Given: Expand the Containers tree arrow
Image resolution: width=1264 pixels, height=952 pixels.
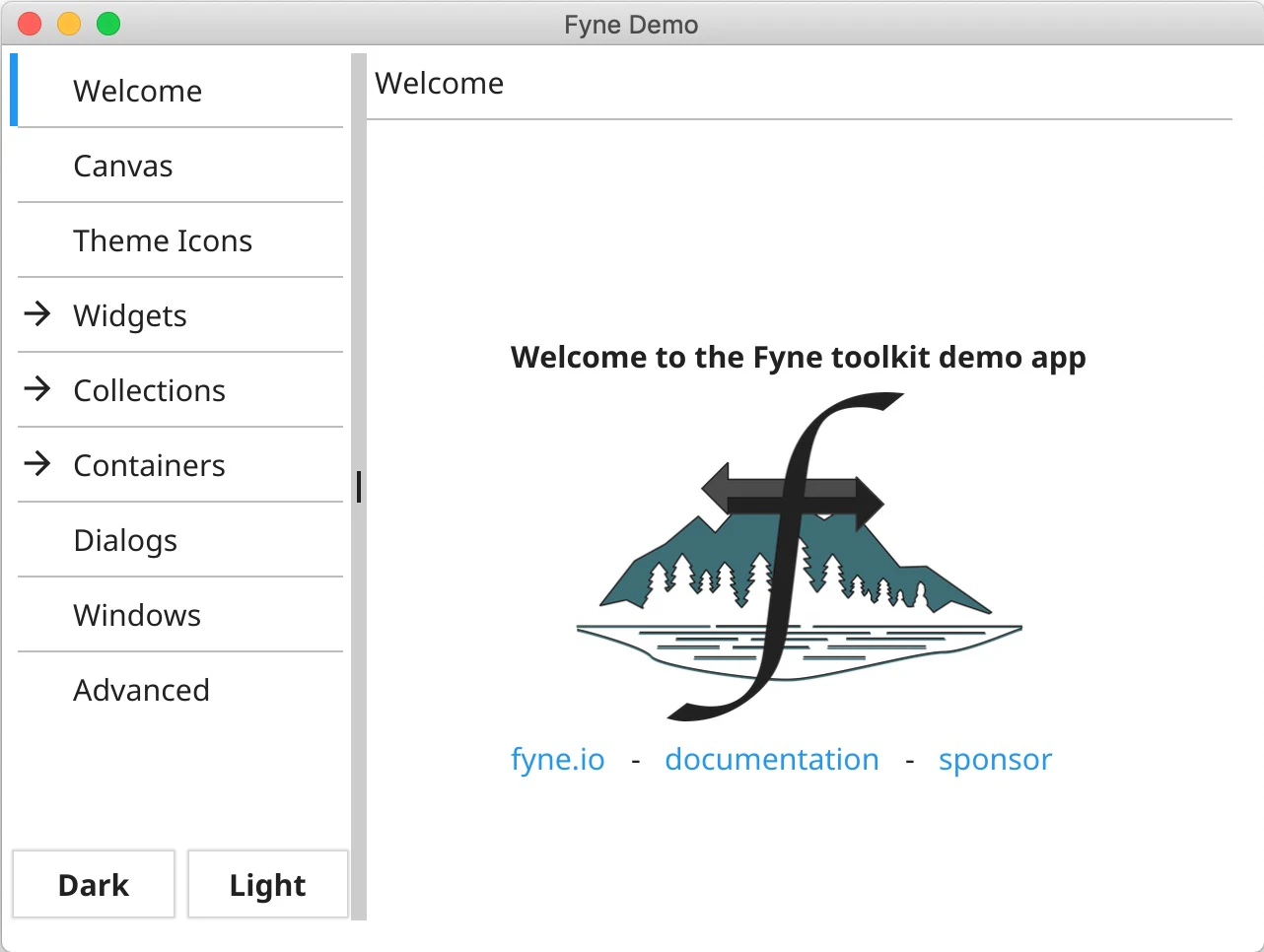Looking at the screenshot, I should pos(37,464).
